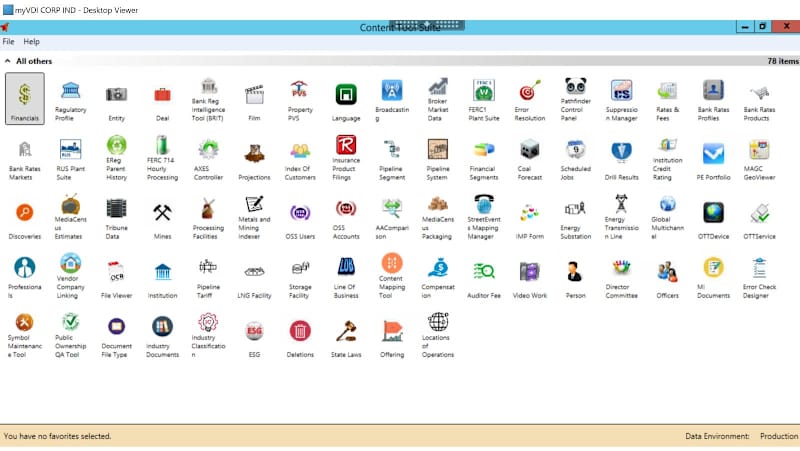Open the Mines tool
800x451 pixels.
point(162,222)
